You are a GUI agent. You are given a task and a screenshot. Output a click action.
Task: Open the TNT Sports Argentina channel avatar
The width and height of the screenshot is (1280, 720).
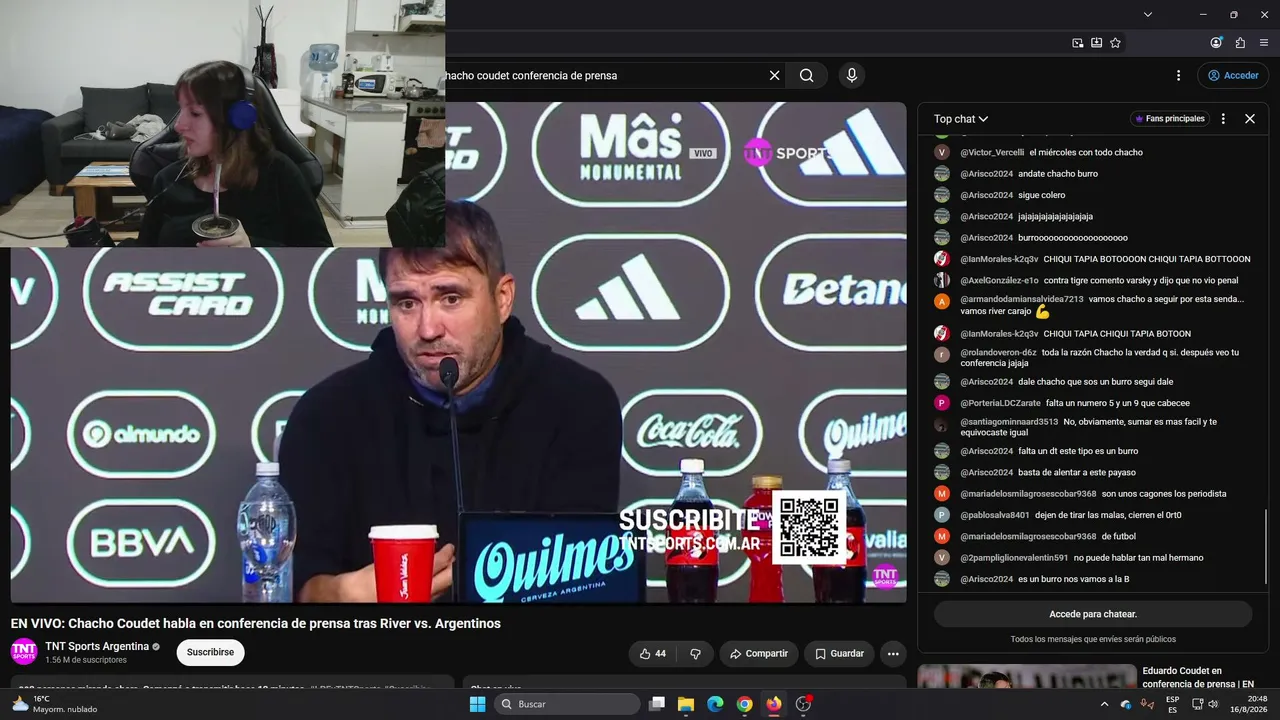click(x=24, y=652)
